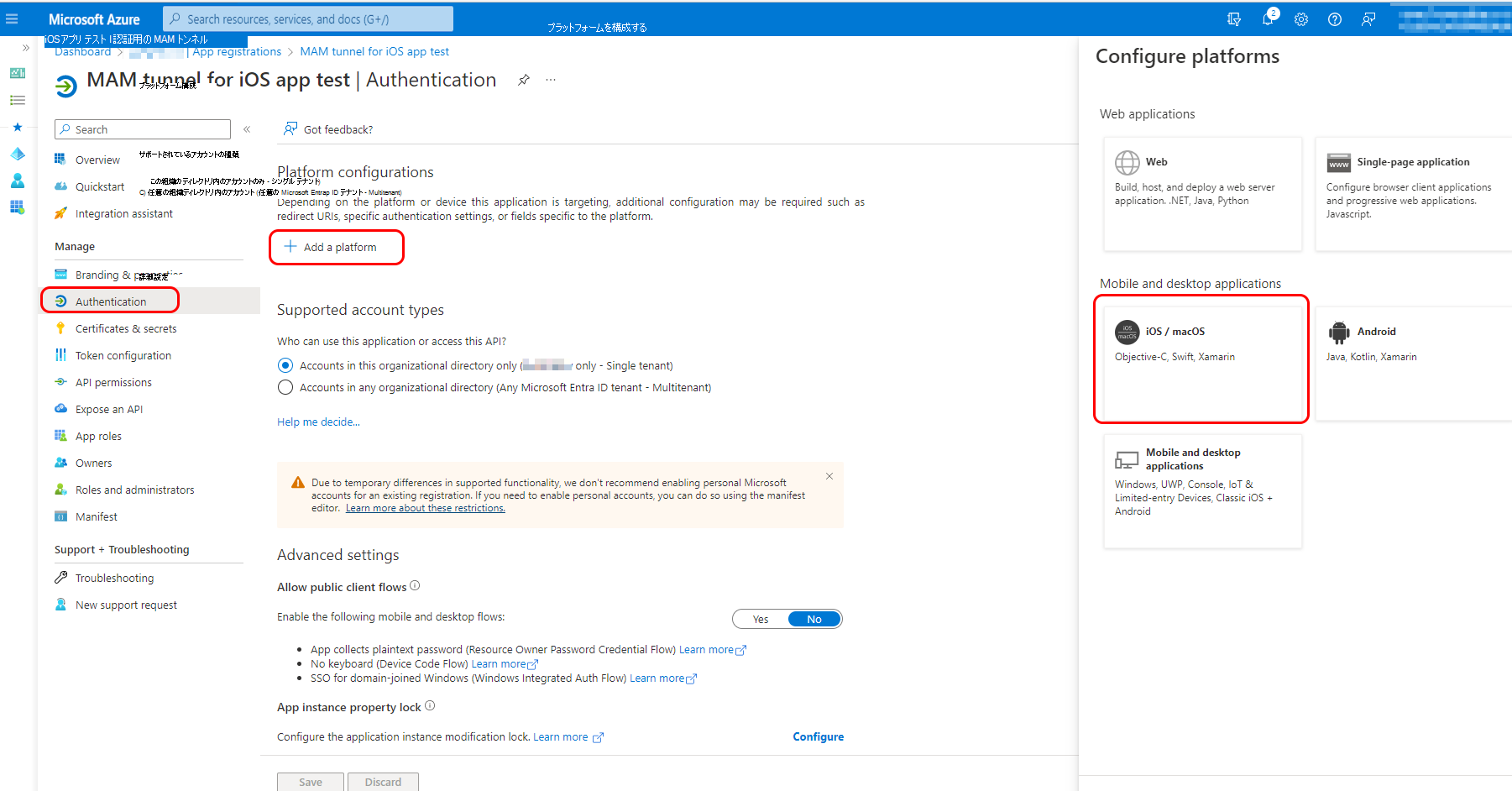Open Manifest in the left menu
Viewport: 1512px width, 791px height.
pos(97,516)
